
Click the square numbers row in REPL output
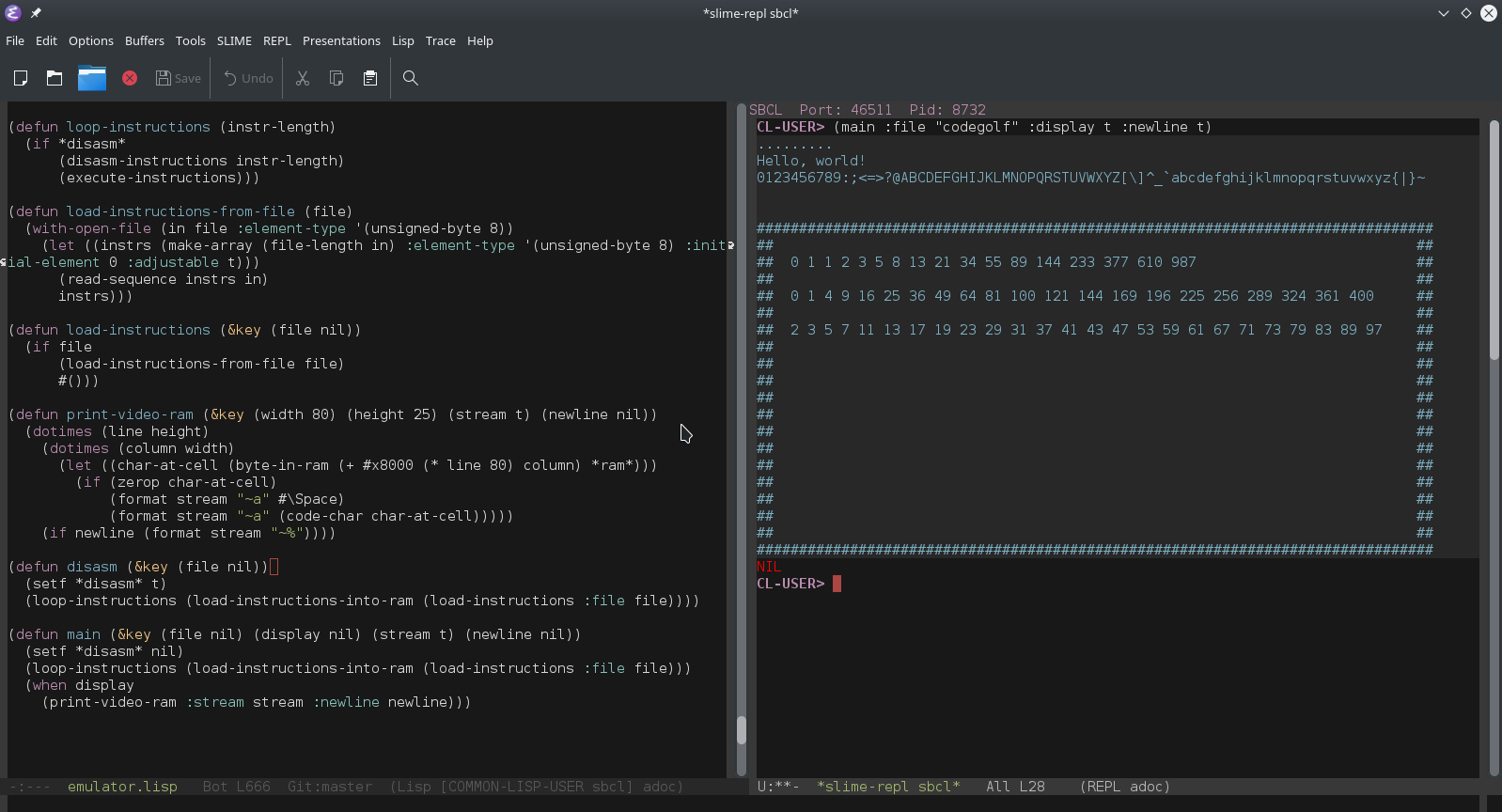point(1082,296)
